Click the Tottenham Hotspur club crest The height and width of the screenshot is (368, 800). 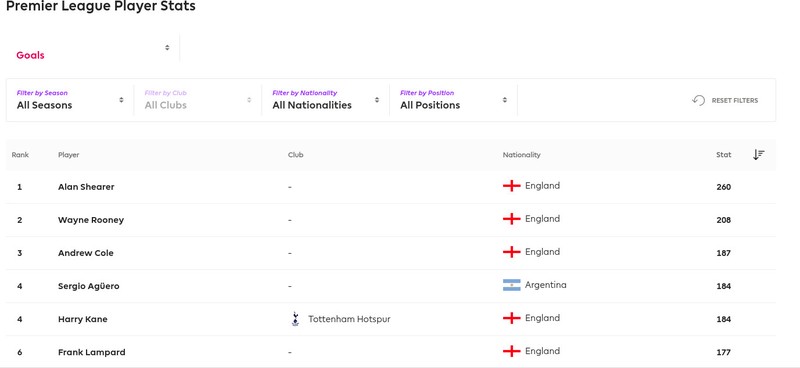[x=295, y=319]
